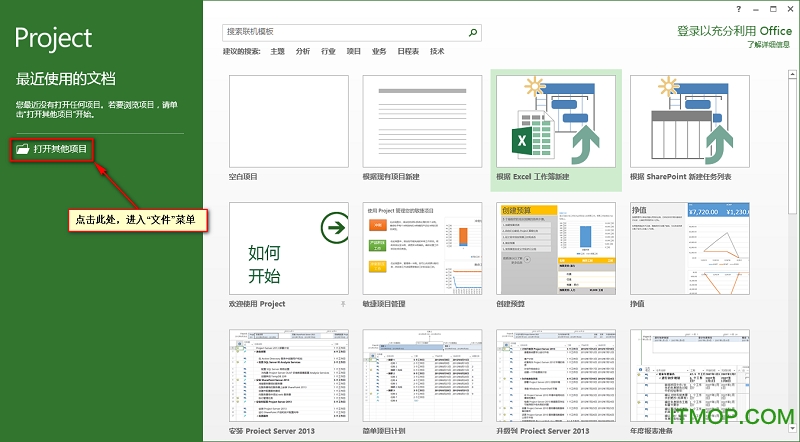Choose the 创建预算 template thumbnail

tap(556, 249)
